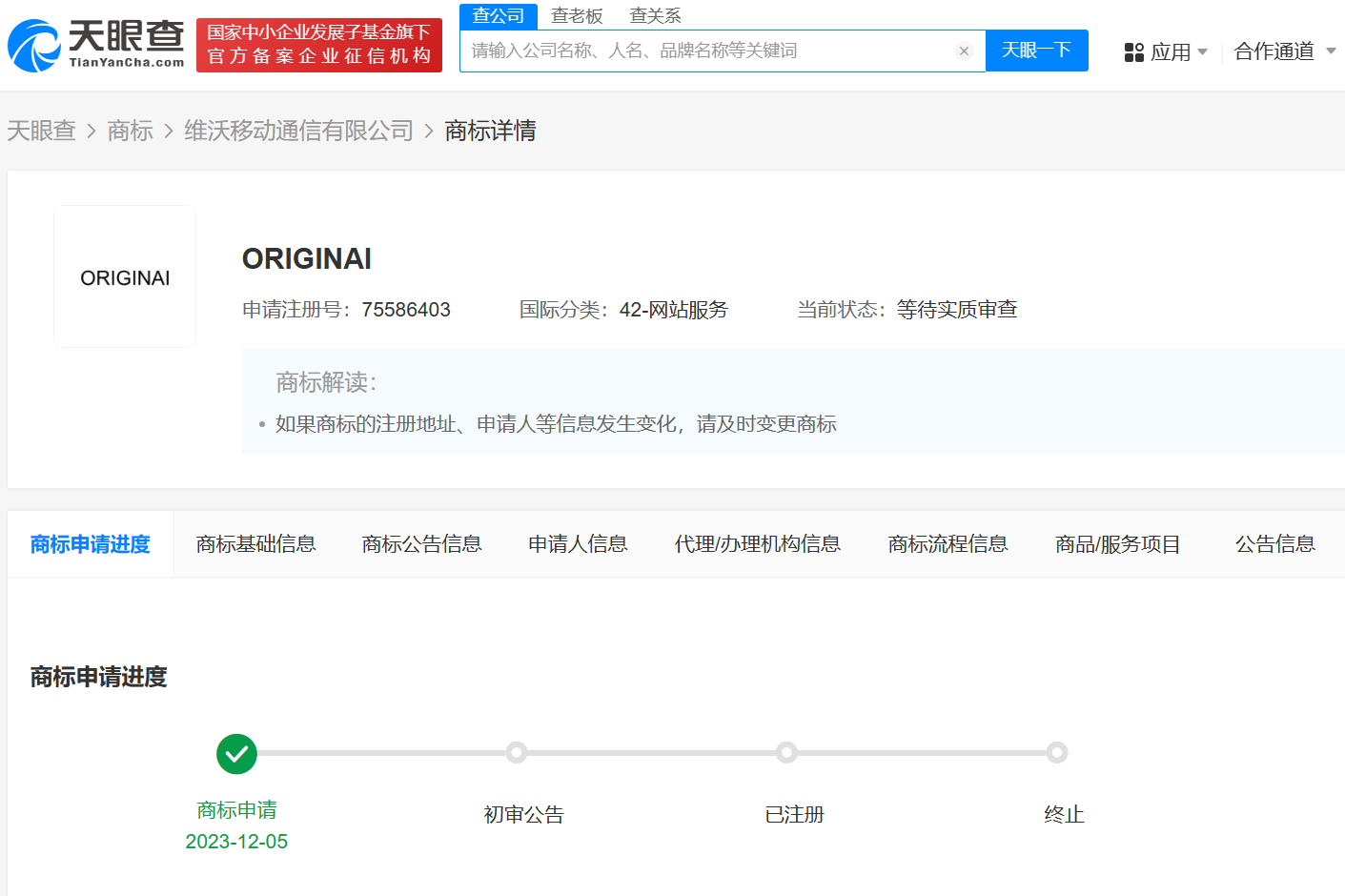Open the 应用 apps dropdown
This screenshot has width=1345, height=896.
1166,51
